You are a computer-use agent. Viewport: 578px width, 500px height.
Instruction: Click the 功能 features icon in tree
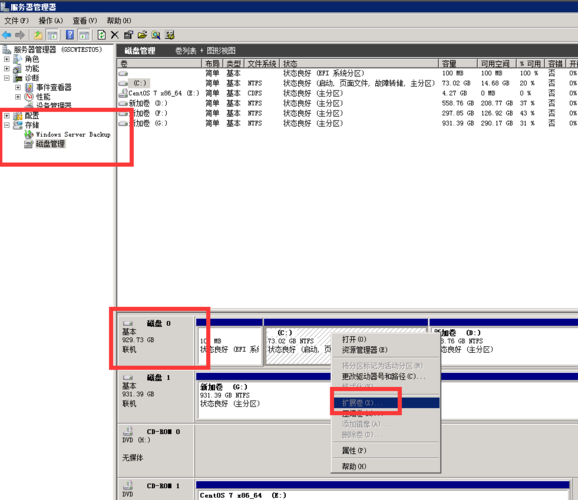17,69
